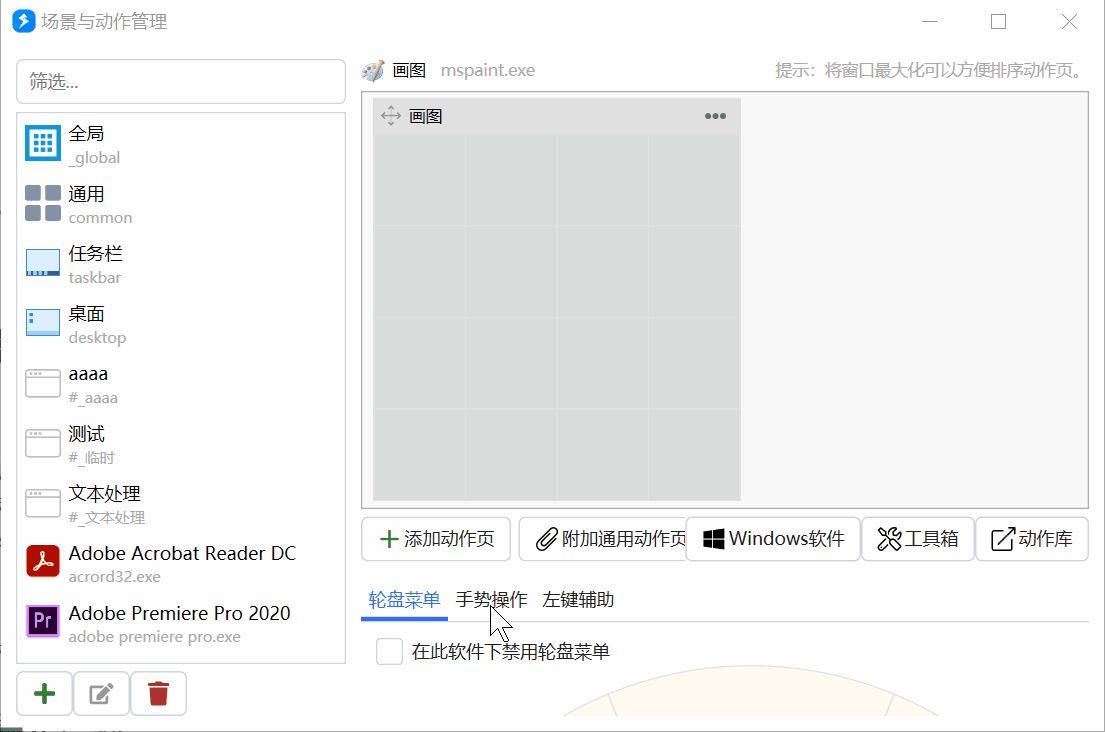Select the aaaa scene name text
This screenshot has width=1105, height=732.
[x=88, y=374]
